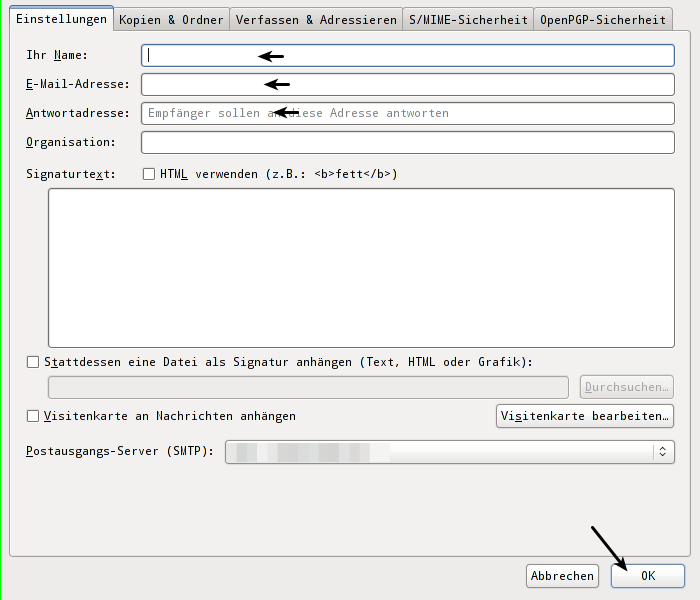The width and height of the screenshot is (700, 600).
Task: Open the OpenPGP-Sicherheit tab
Action: [603, 19]
